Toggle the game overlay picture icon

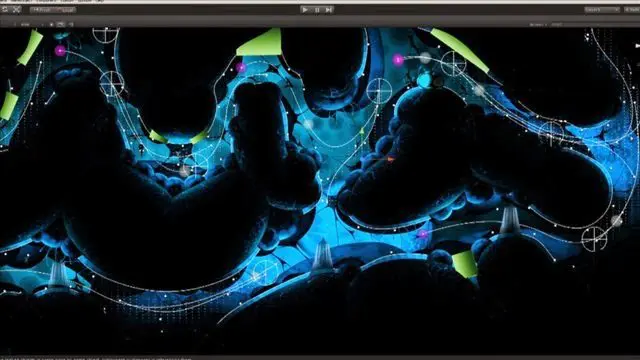tap(60, 24)
